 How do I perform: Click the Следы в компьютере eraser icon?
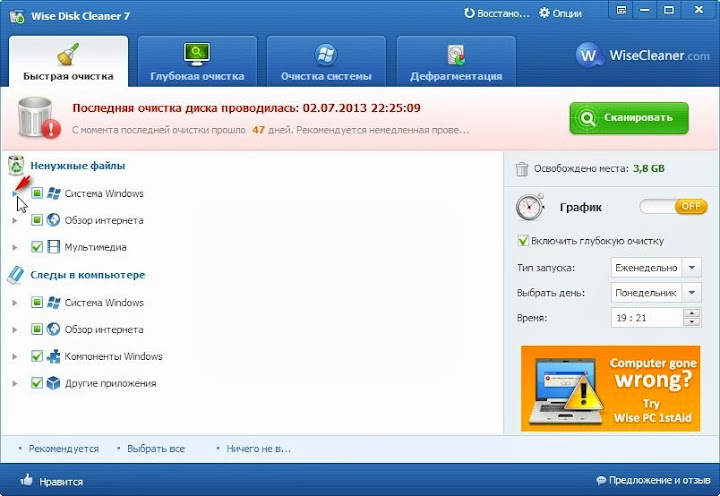[x=16, y=275]
